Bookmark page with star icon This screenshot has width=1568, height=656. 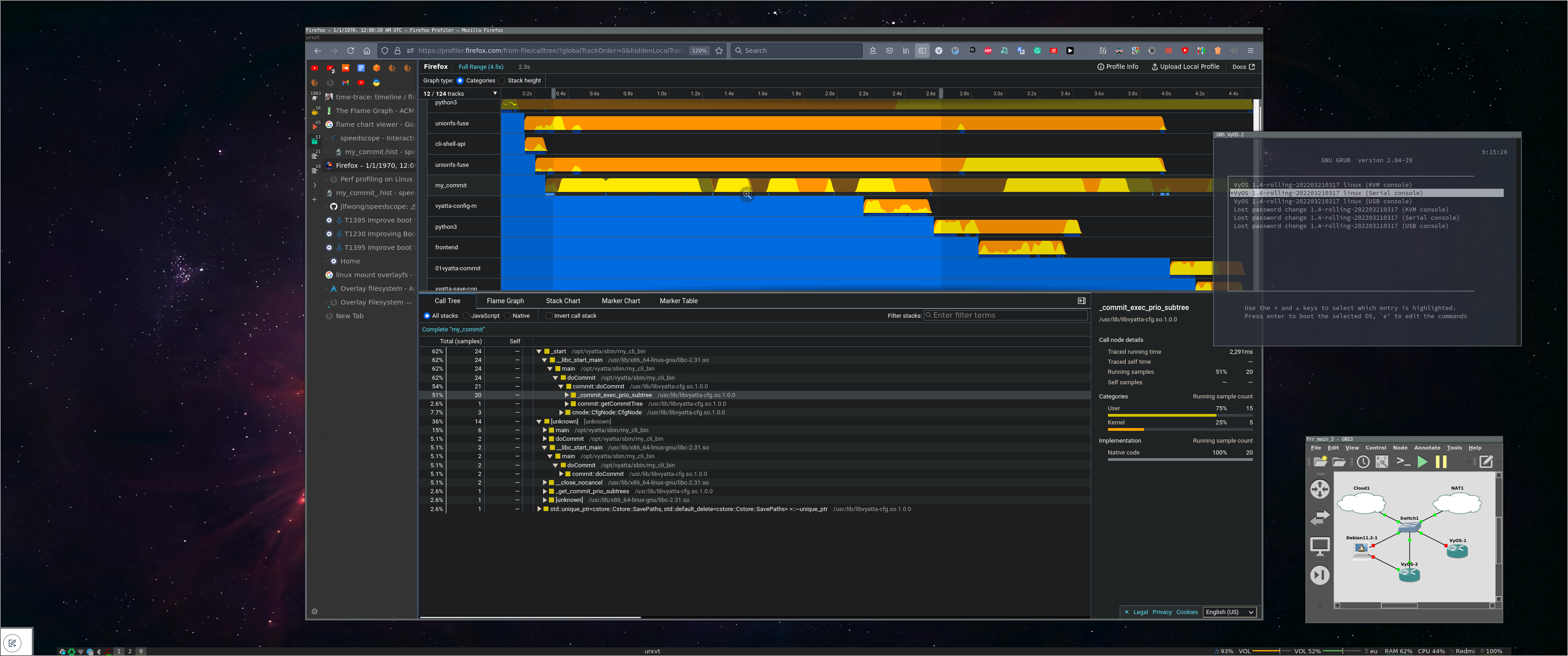719,51
